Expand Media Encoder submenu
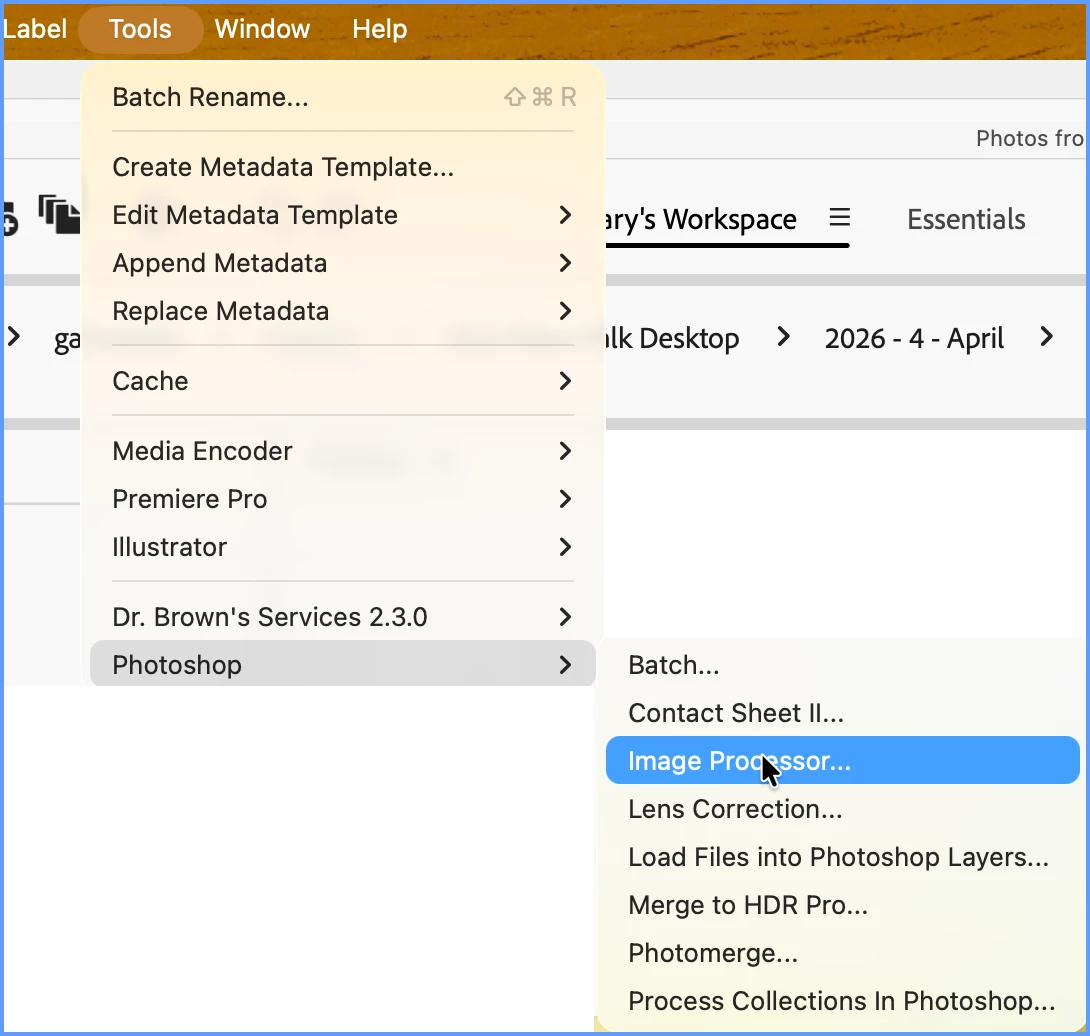 tap(343, 451)
